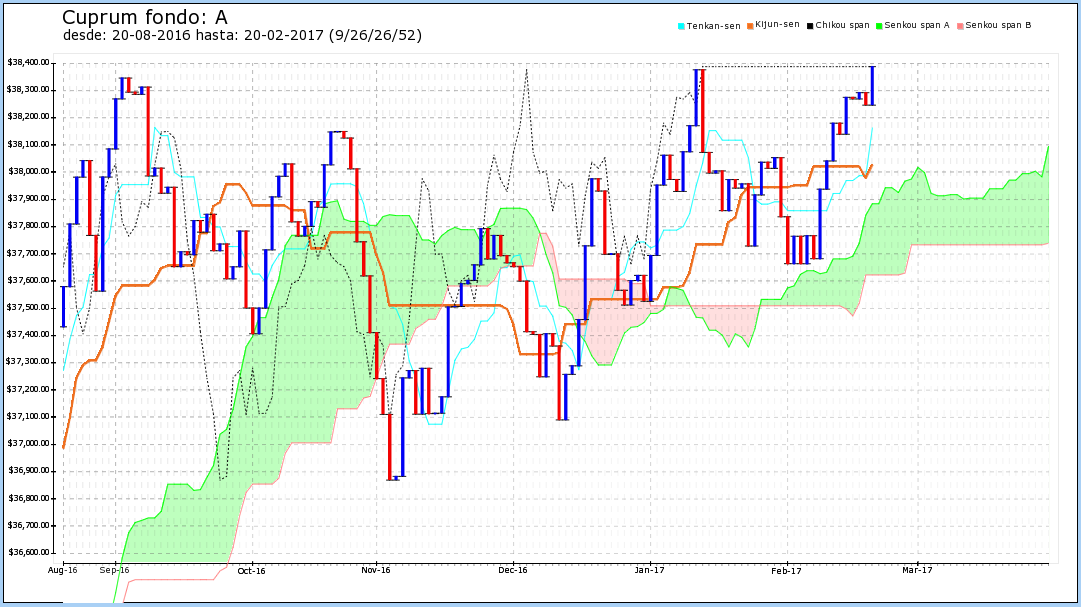The image size is (1081, 607).
Task: Click the "$38,100.00" price axis label
Action: click(x=28, y=144)
